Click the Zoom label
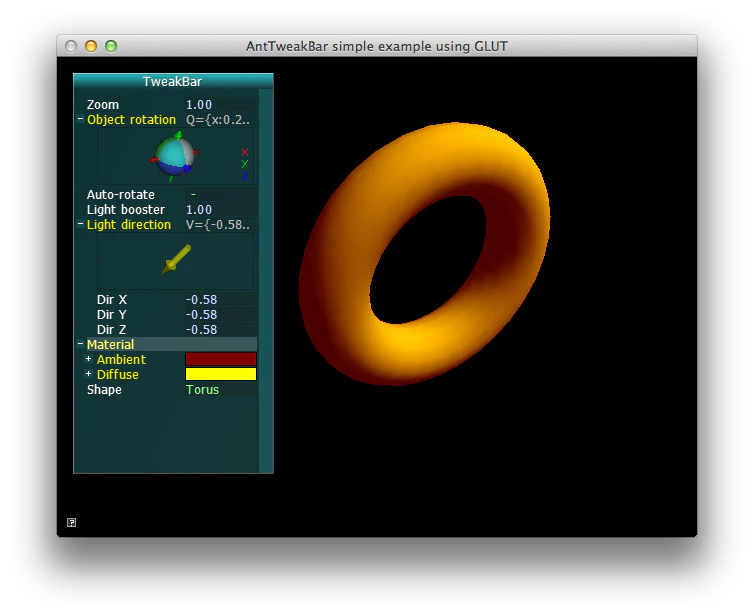 point(103,104)
